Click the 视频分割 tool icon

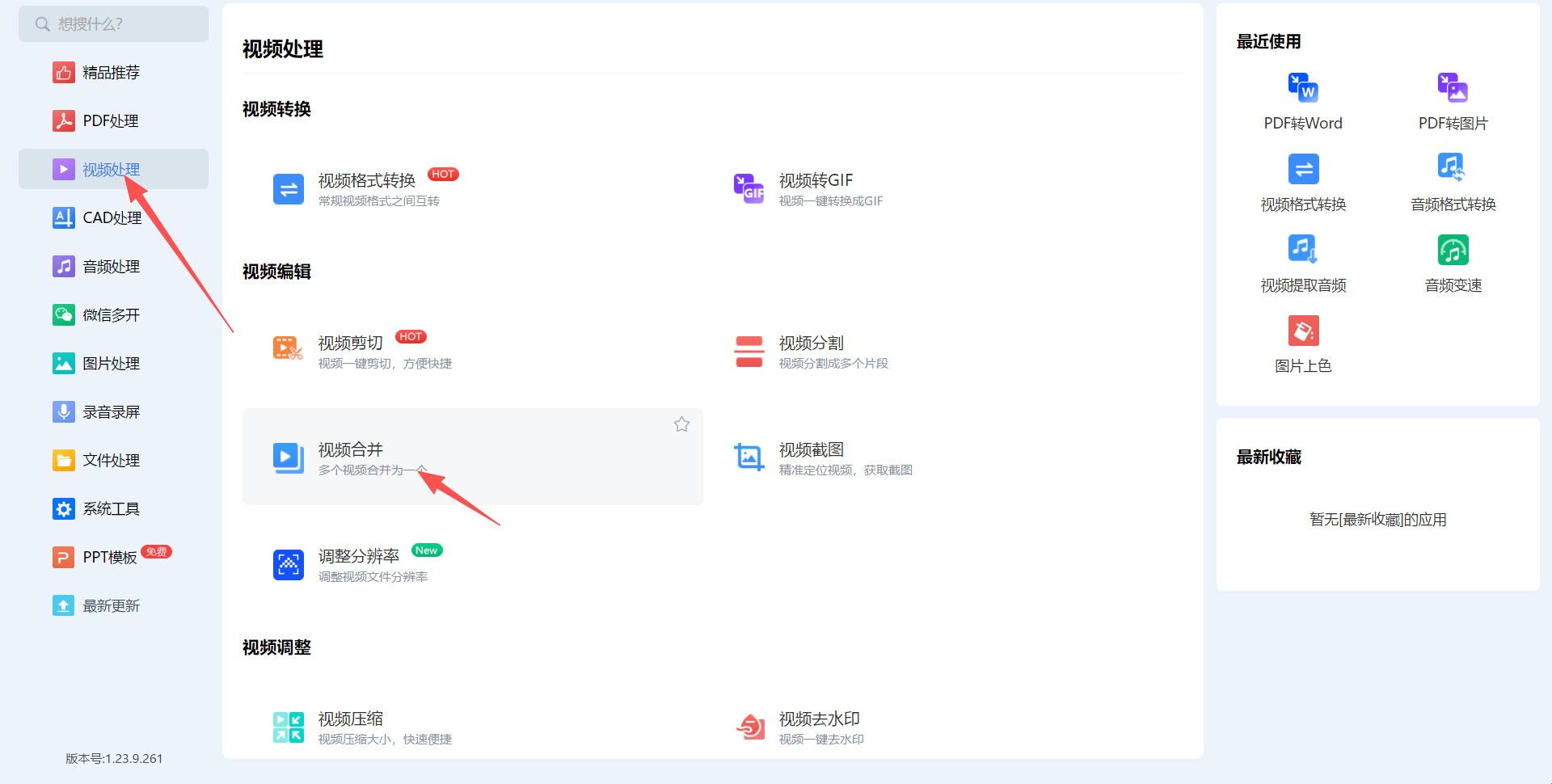pos(749,352)
